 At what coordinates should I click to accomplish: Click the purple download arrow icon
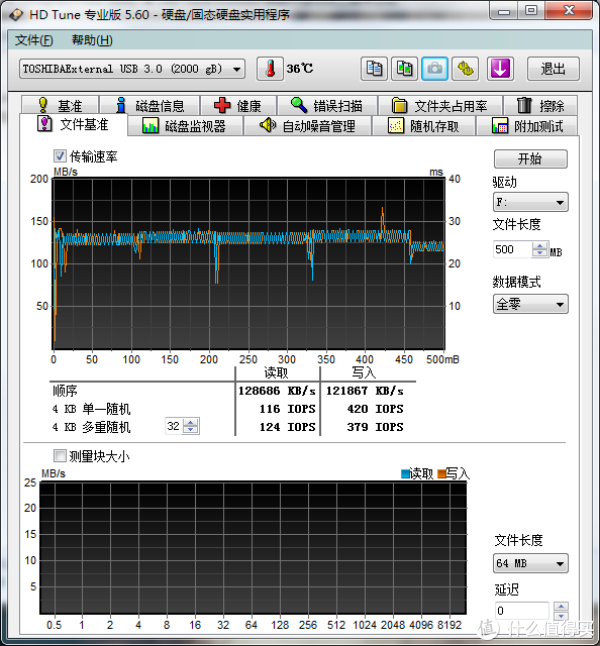point(500,69)
